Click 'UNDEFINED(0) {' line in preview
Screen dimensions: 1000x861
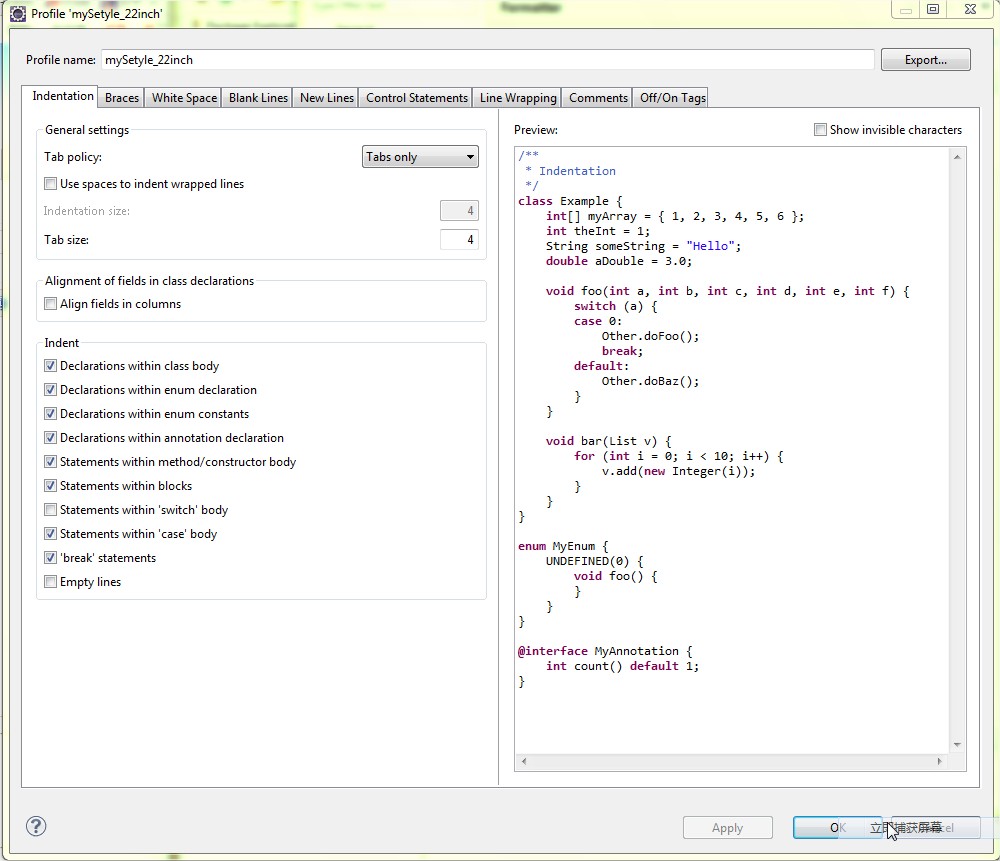point(594,561)
